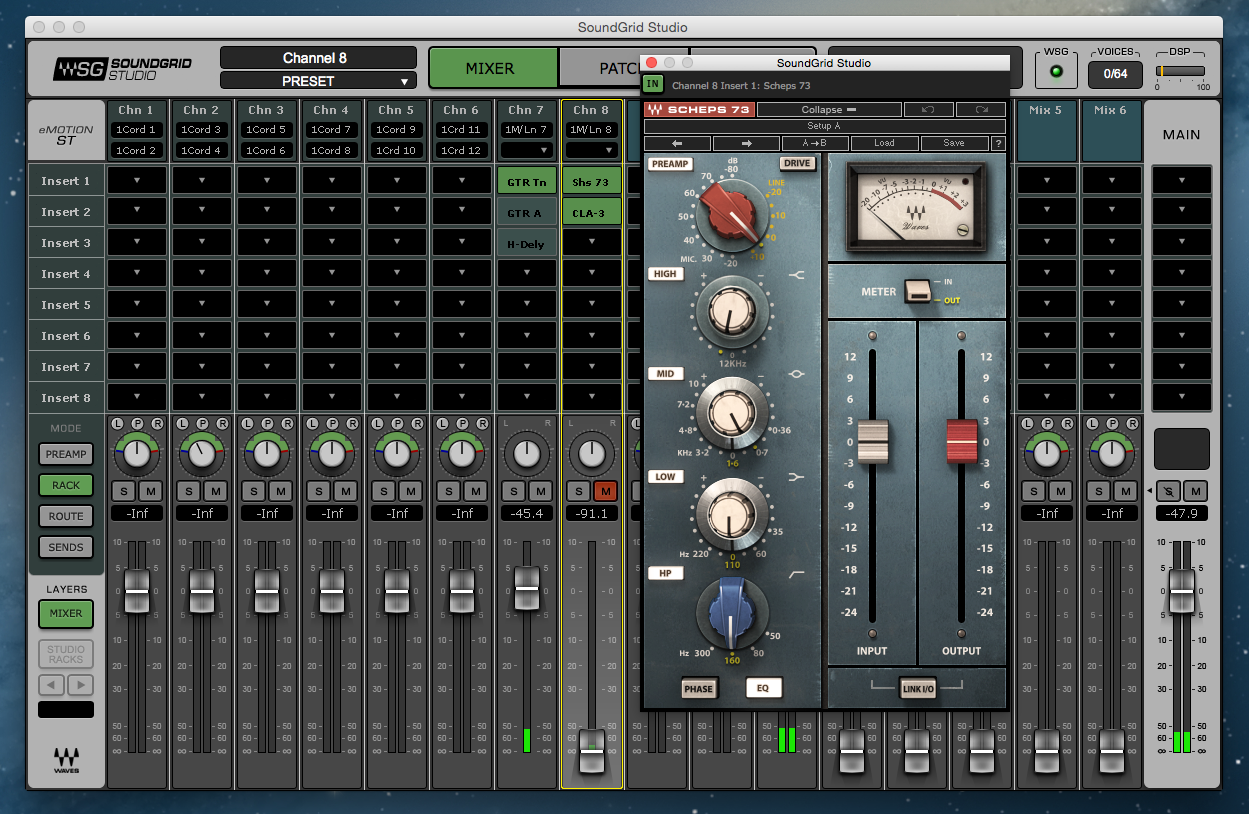Click the WSG green status LED

tap(1055, 72)
